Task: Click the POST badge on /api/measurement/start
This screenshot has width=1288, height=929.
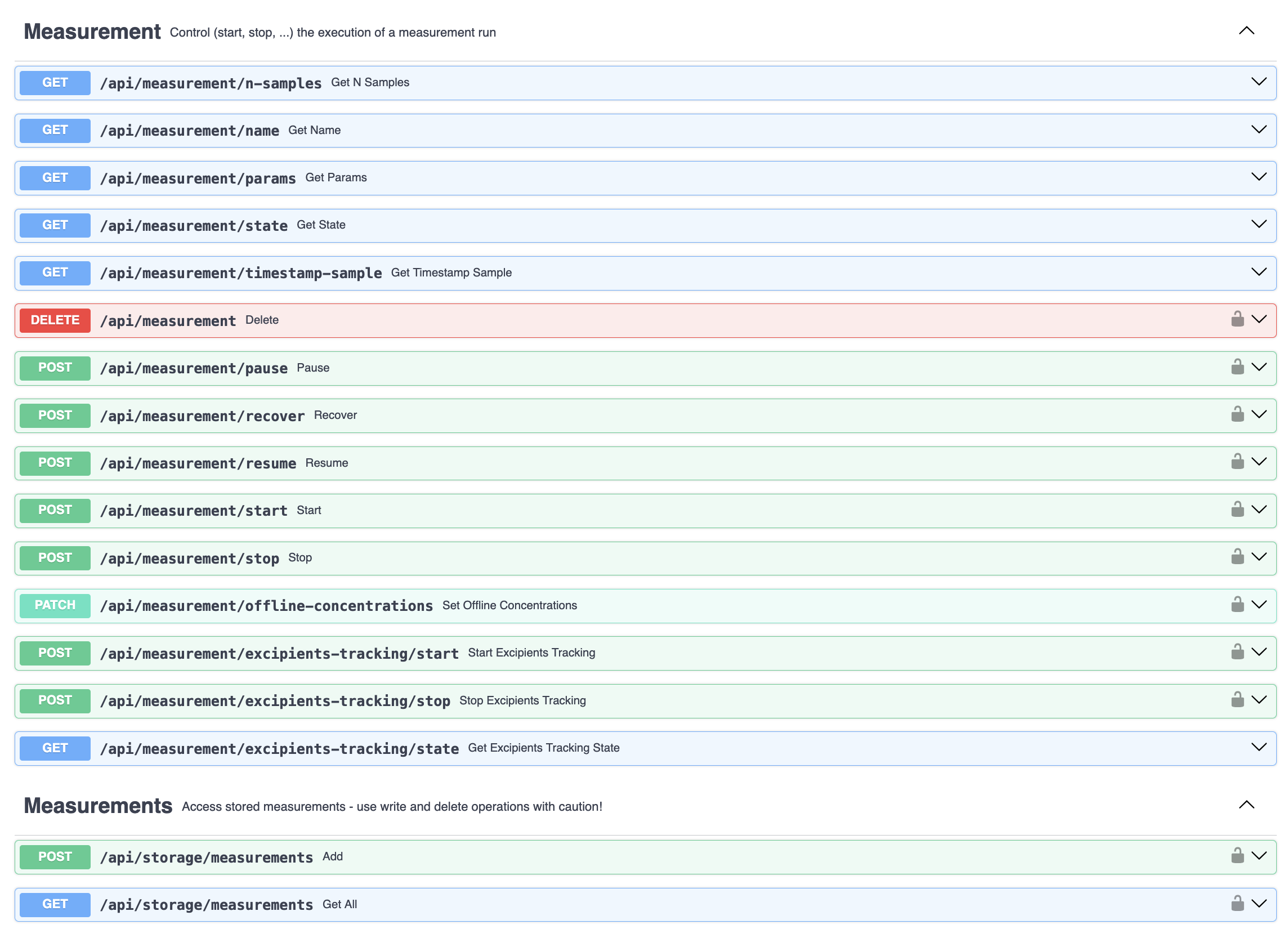Action: (55, 510)
